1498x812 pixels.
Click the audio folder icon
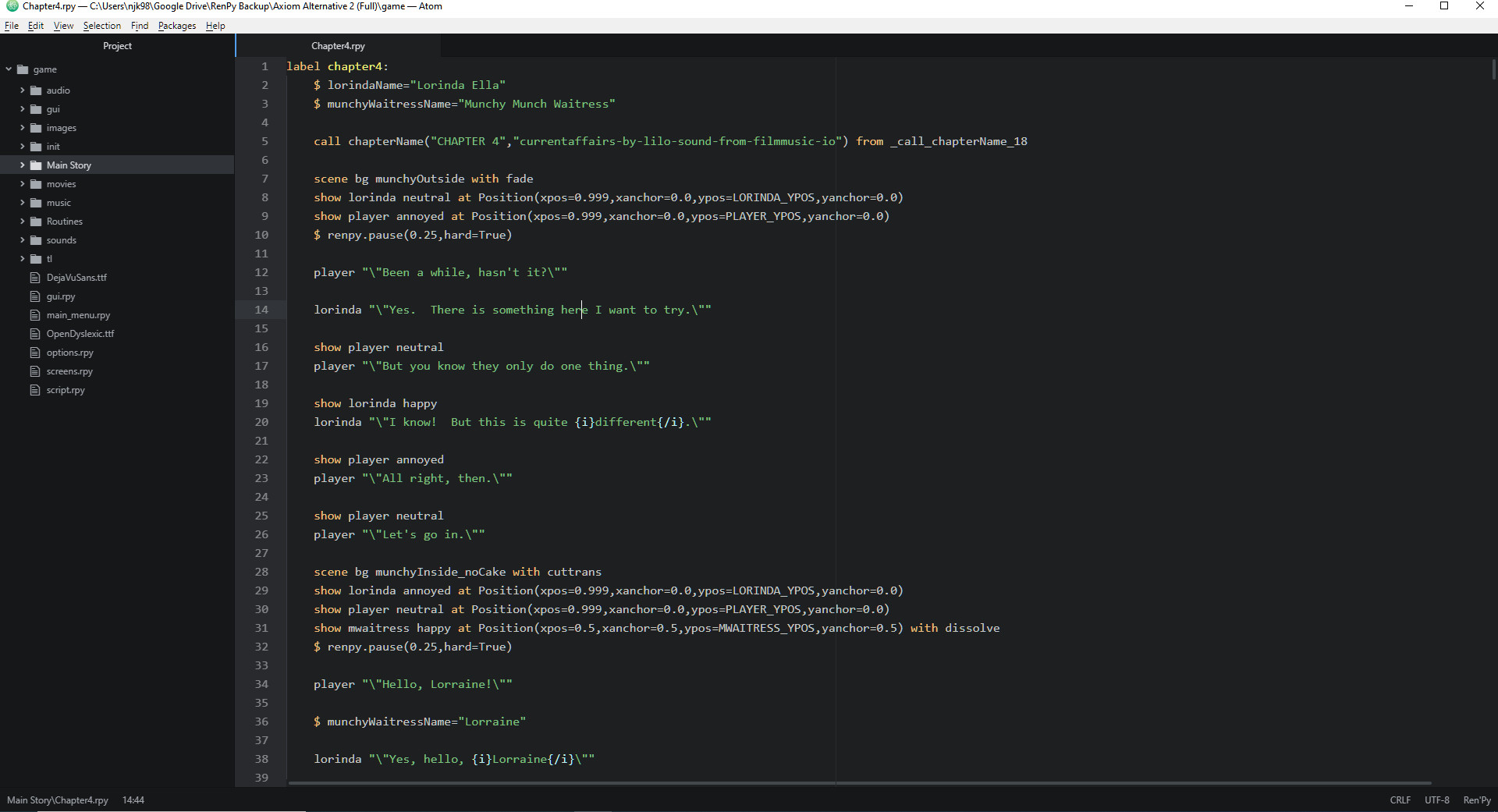[36, 90]
